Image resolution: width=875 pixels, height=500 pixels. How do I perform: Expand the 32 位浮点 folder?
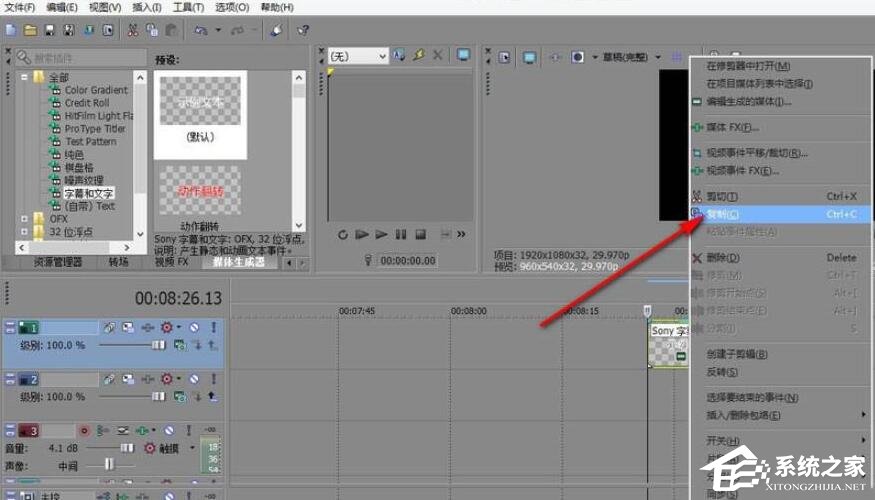pyautogui.click(x=25, y=232)
